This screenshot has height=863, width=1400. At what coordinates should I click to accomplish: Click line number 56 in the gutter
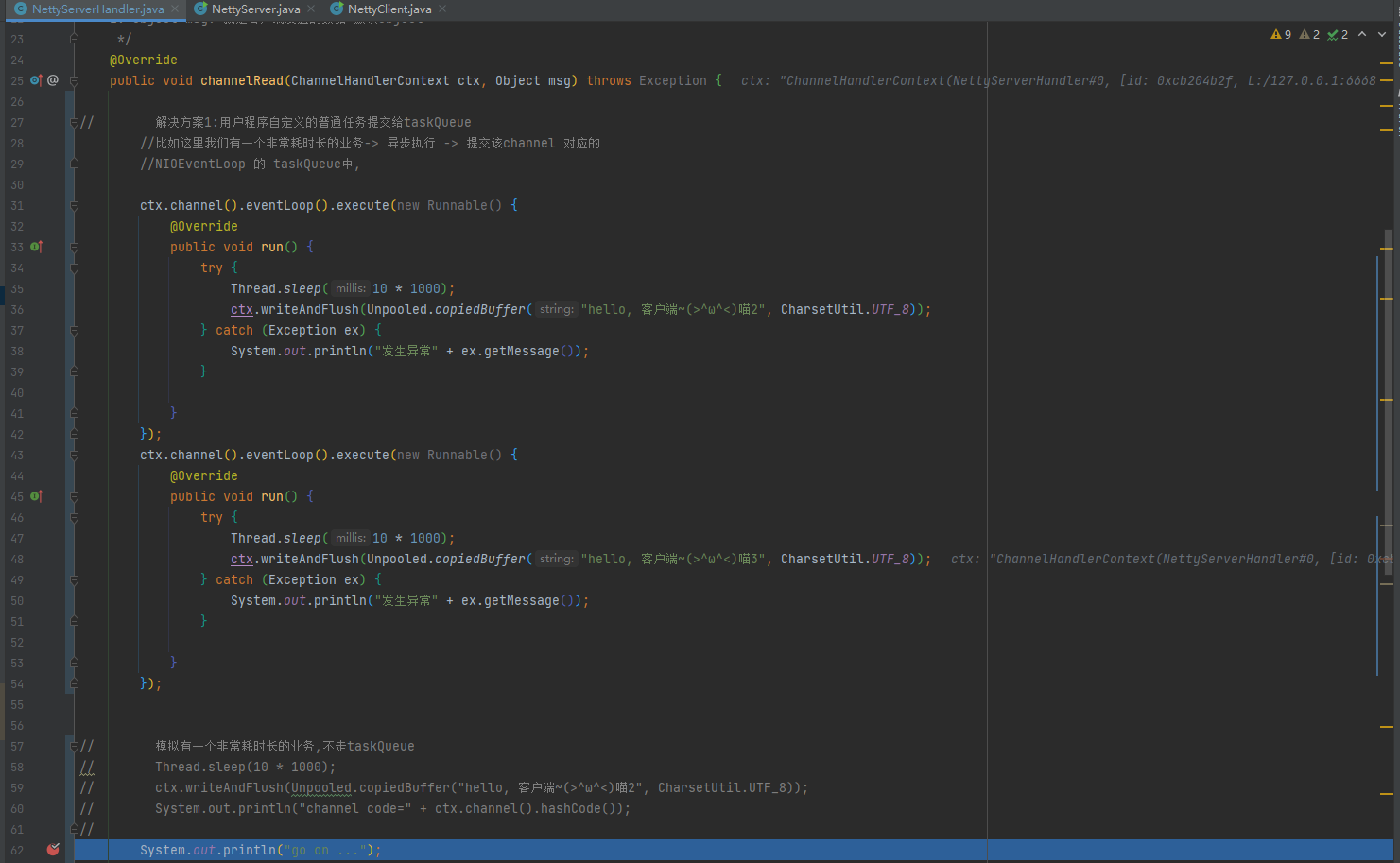pos(17,725)
